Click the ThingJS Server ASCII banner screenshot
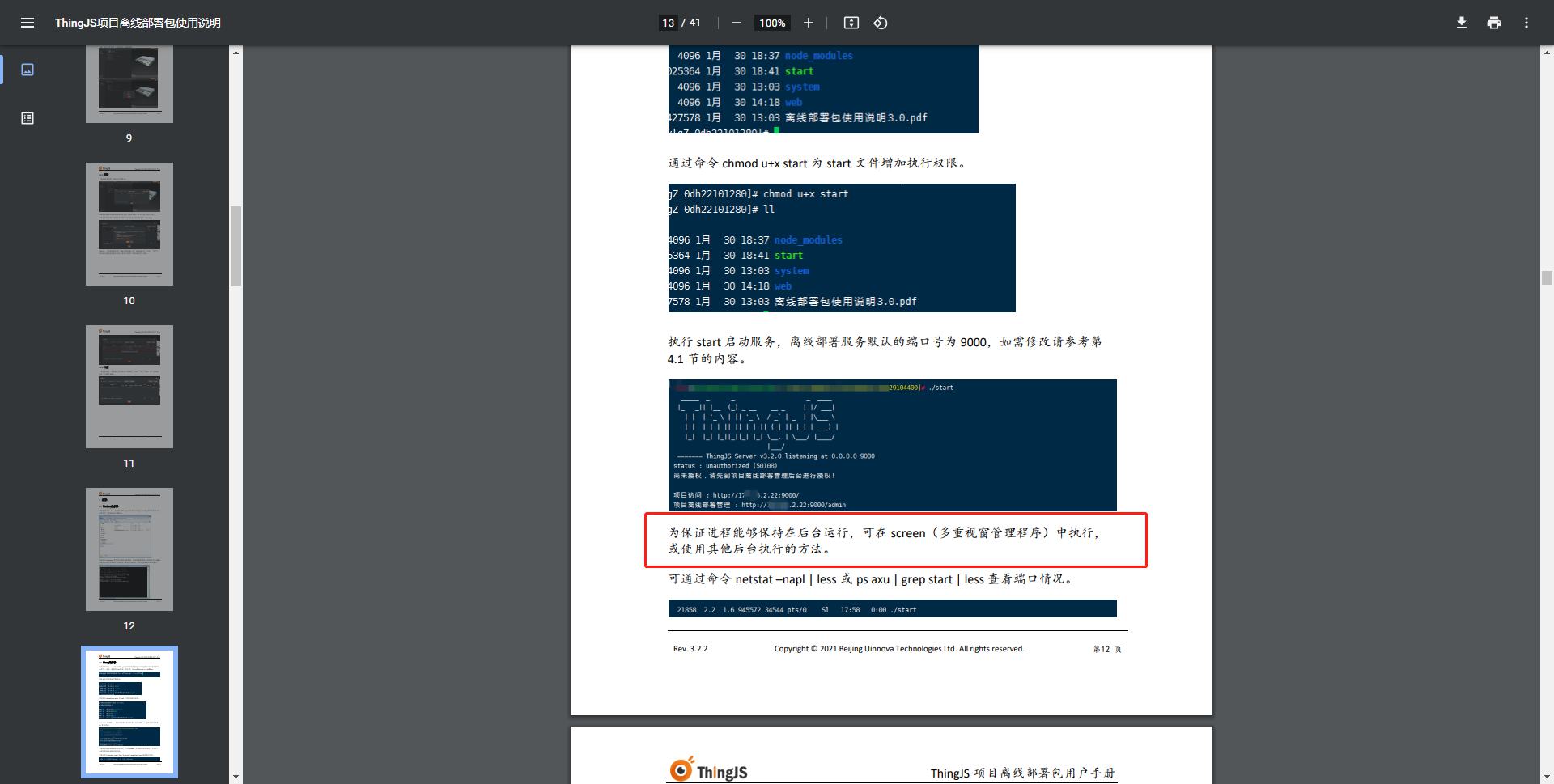This screenshot has height=784, width=1554. pos(892,445)
